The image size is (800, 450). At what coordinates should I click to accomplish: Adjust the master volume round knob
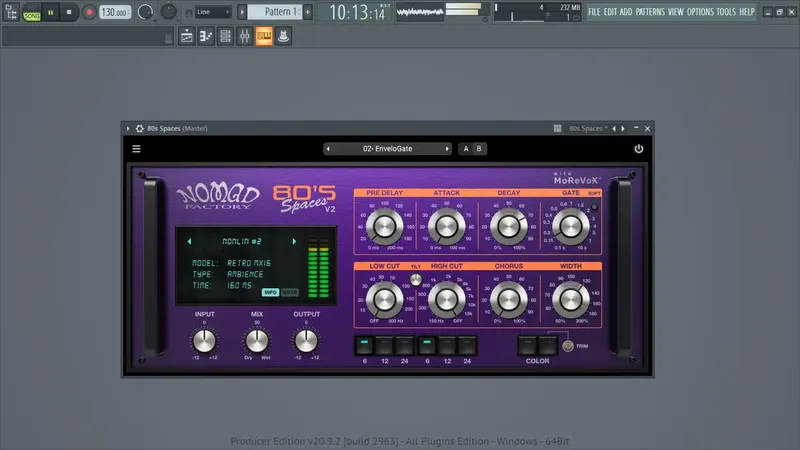145,12
